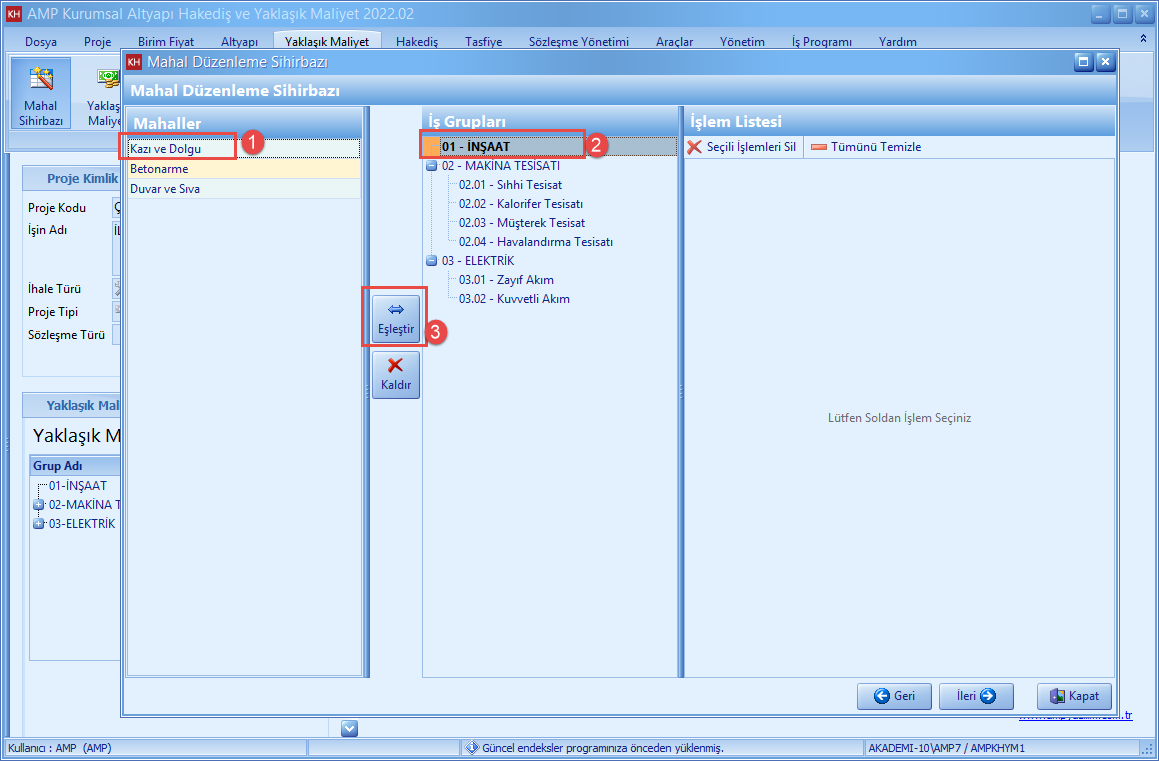Proceed with the İleri button
The height and width of the screenshot is (761, 1159).
click(976, 696)
